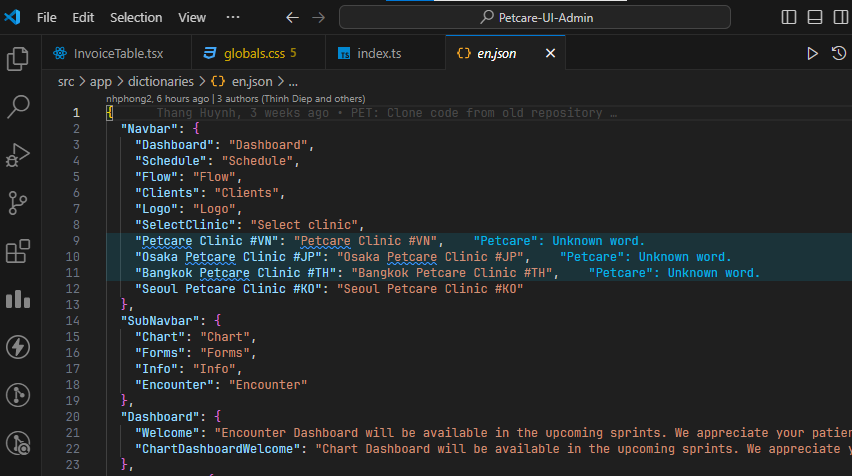Click the "Schedule" key on line 4
The width and height of the screenshot is (852, 476).
coord(171,161)
